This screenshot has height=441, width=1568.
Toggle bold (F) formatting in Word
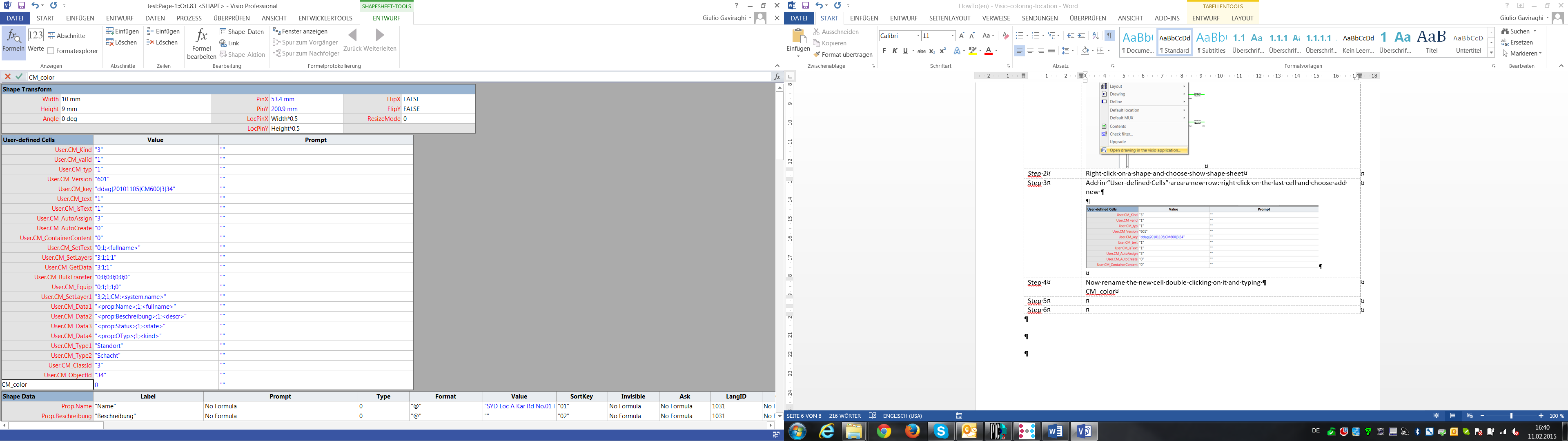[x=884, y=51]
